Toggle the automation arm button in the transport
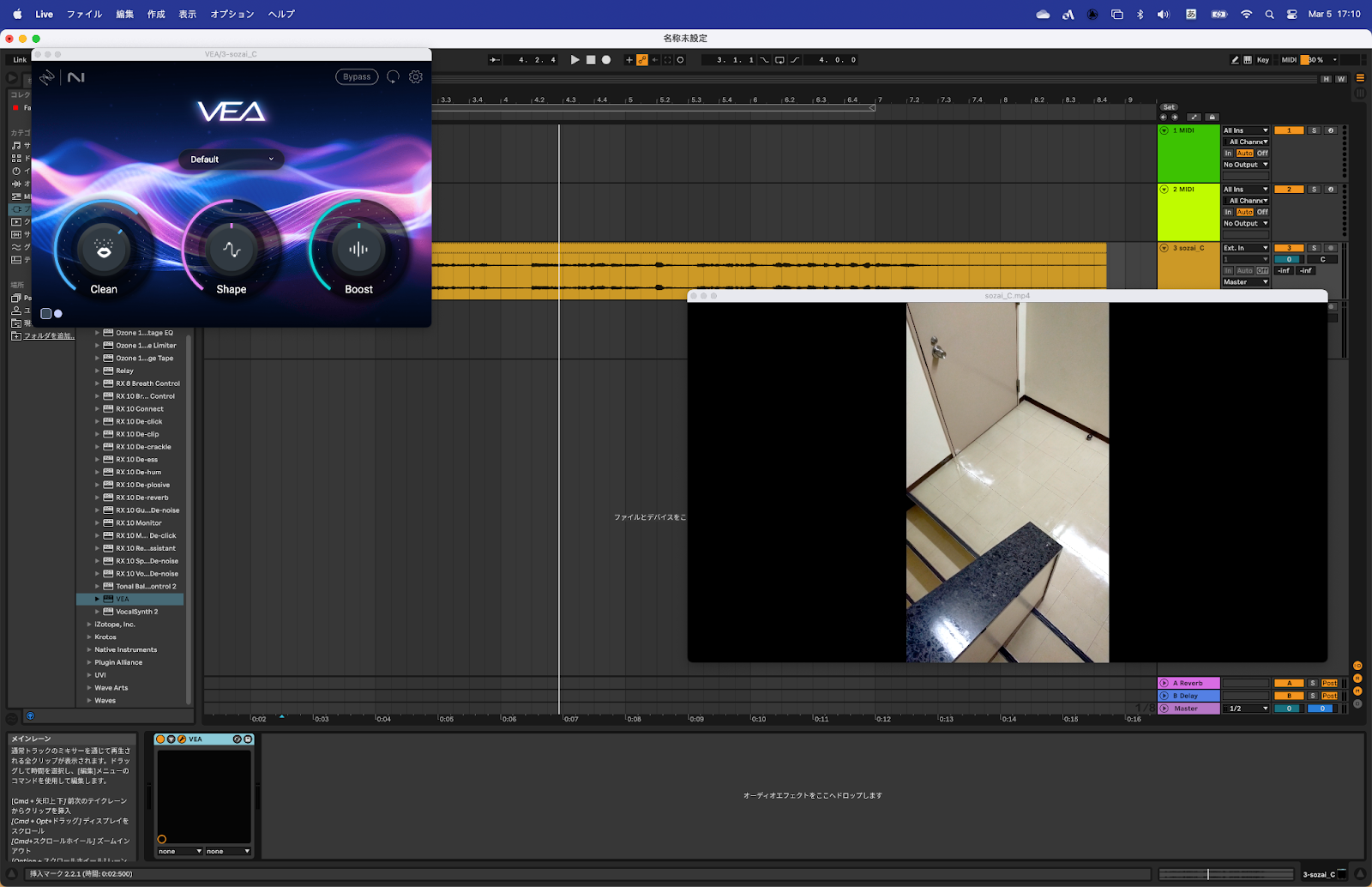 (641, 60)
